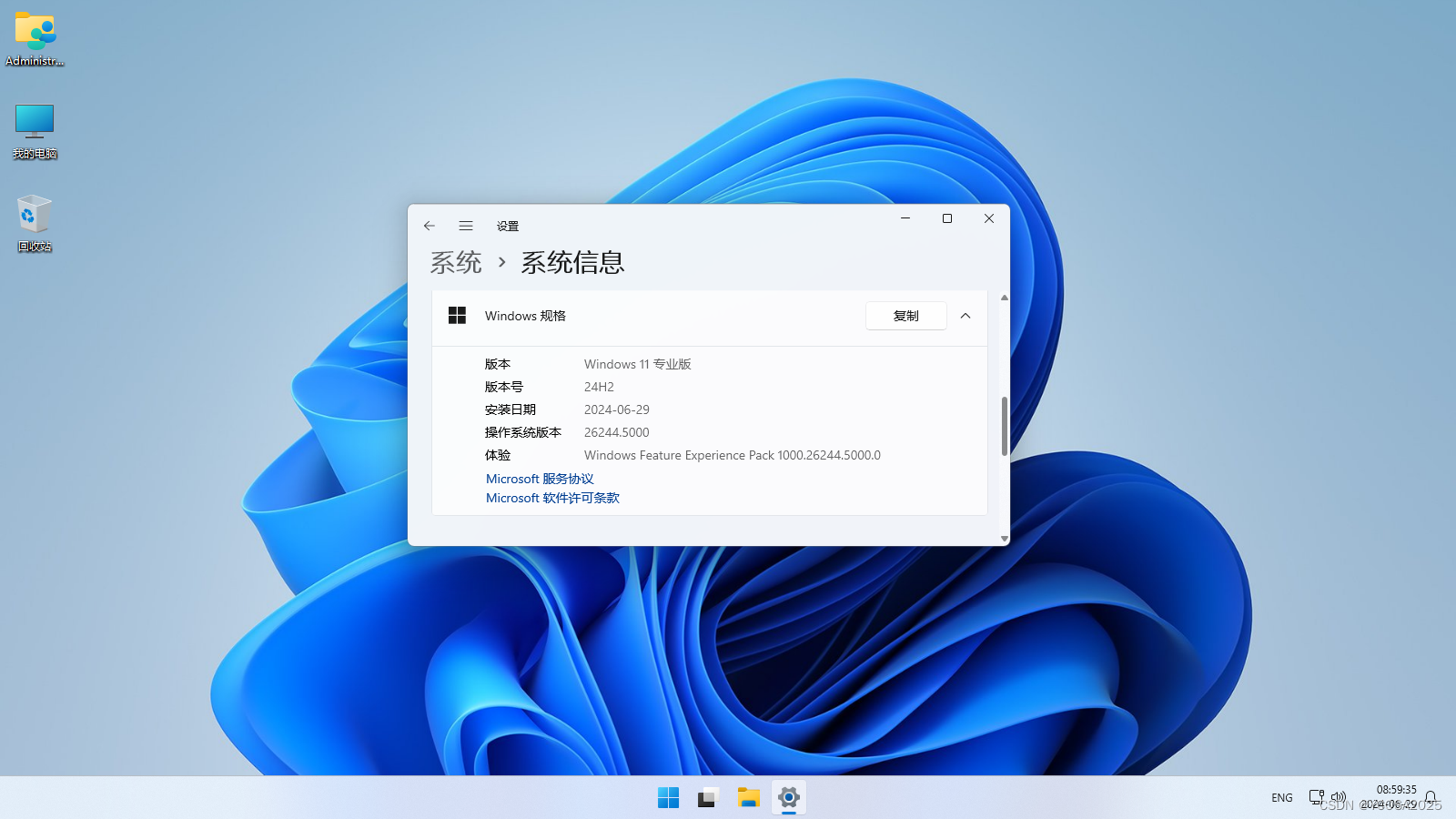The image size is (1456, 819).
Task: Close the Settings window
Action: point(989,218)
